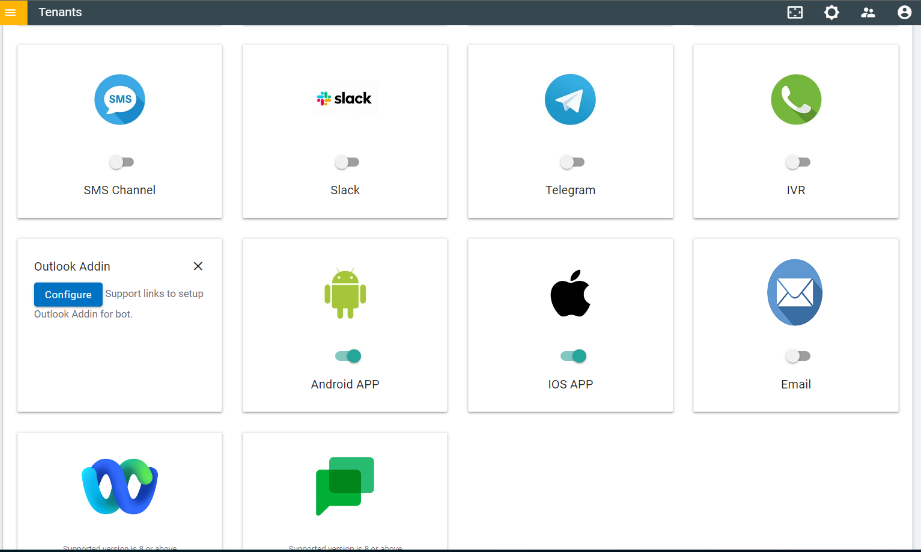This screenshot has height=552, width=921.
Task: Click the IVR card label
Action: pyautogui.click(x=796, y=190)
